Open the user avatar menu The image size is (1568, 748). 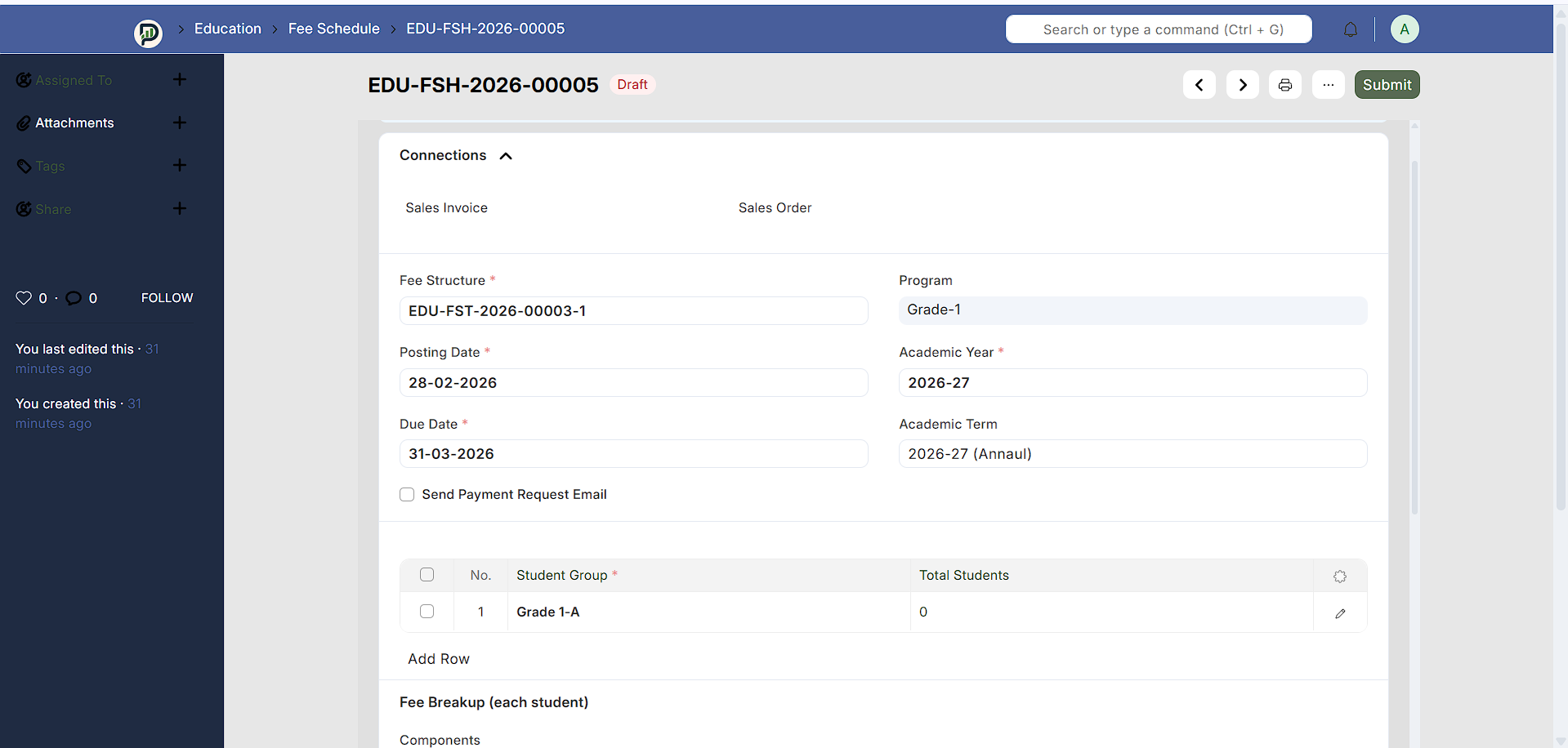coord(1404,29)
